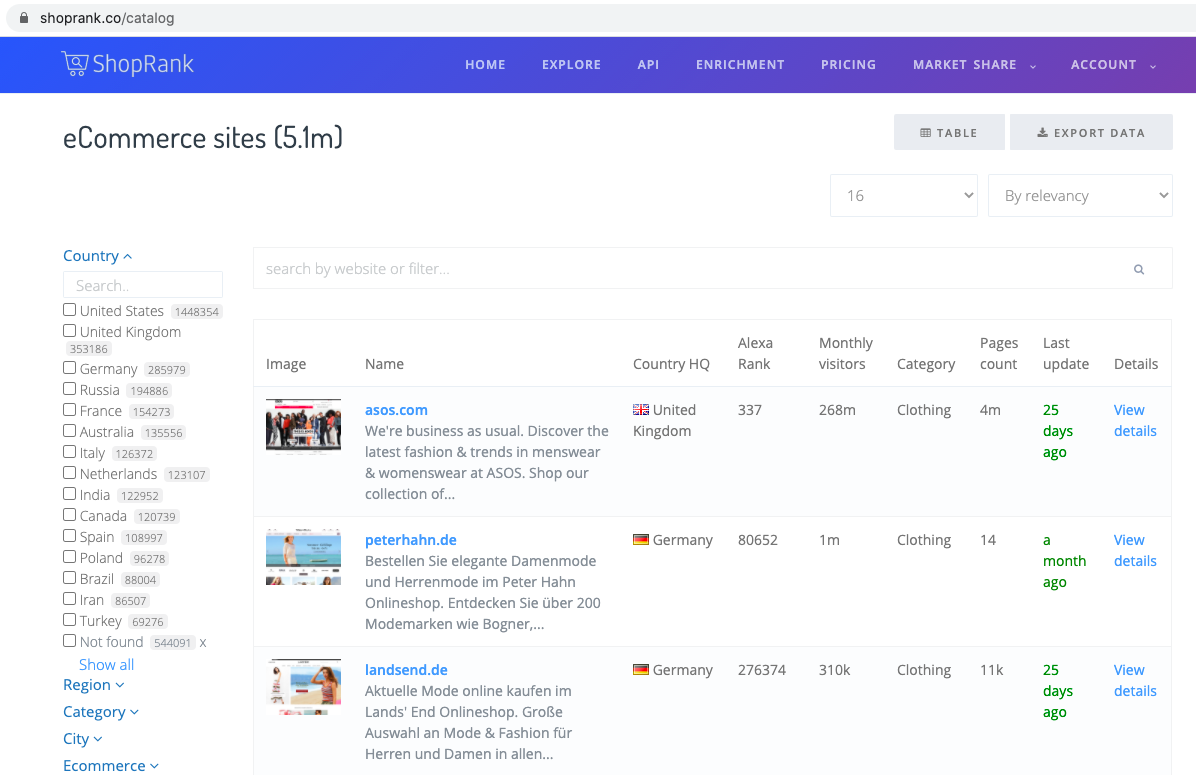Open asos.com site thumbnail
The height and width of the screenshot is (775, 1196).
pos(304,426)
